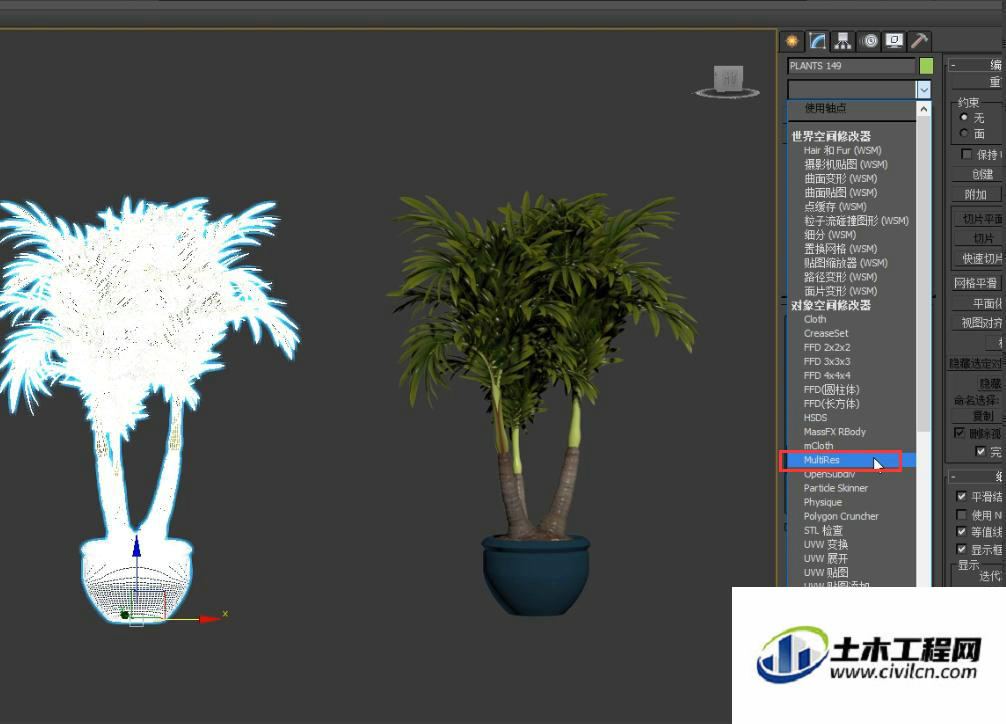1006x724 pixels.
Task: Select 贴图缩放器 (WSM) modifier
Action: (x=846, y=263)
